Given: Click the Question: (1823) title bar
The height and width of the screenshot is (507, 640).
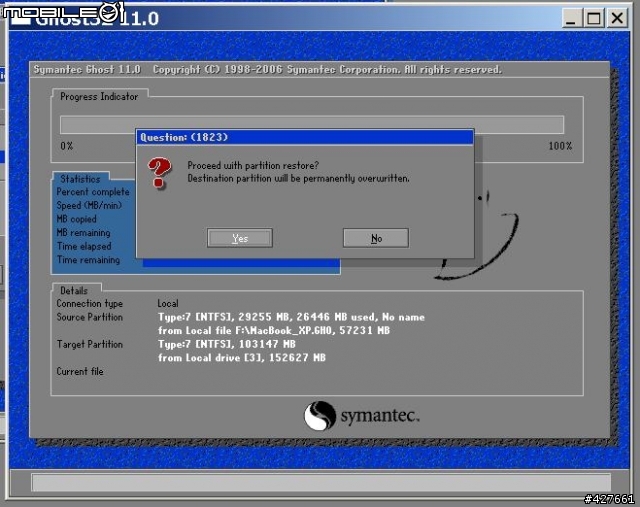Looking at the screenshot, I should point(305,137).
